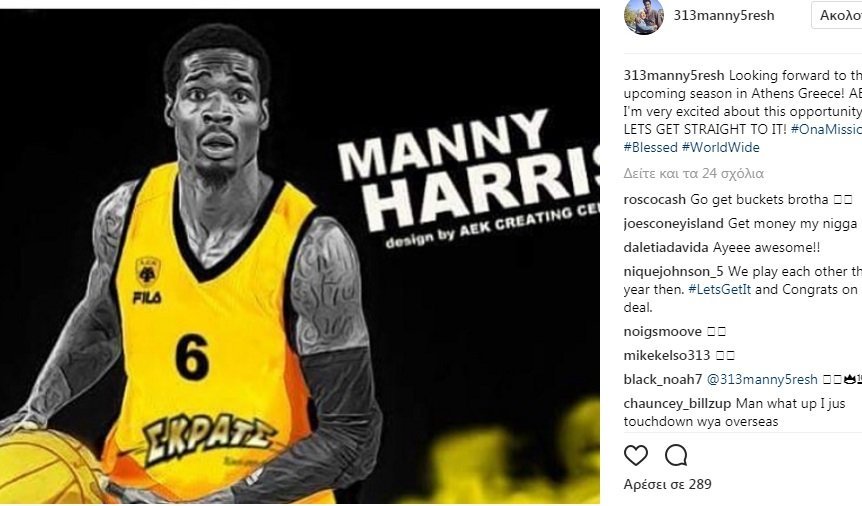Viewport: 862px width, 506px height.
Task: Click the heart like icon
Action: pyautogui.click(x=636, y=455)
